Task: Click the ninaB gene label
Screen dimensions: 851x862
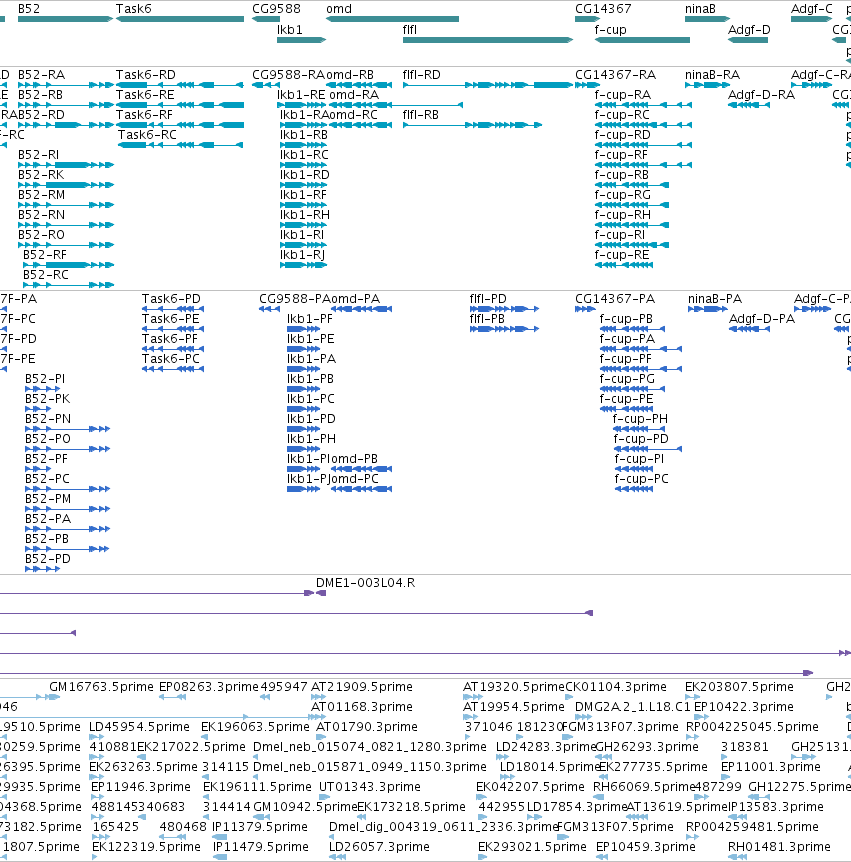Action: (x=700, y=9)
